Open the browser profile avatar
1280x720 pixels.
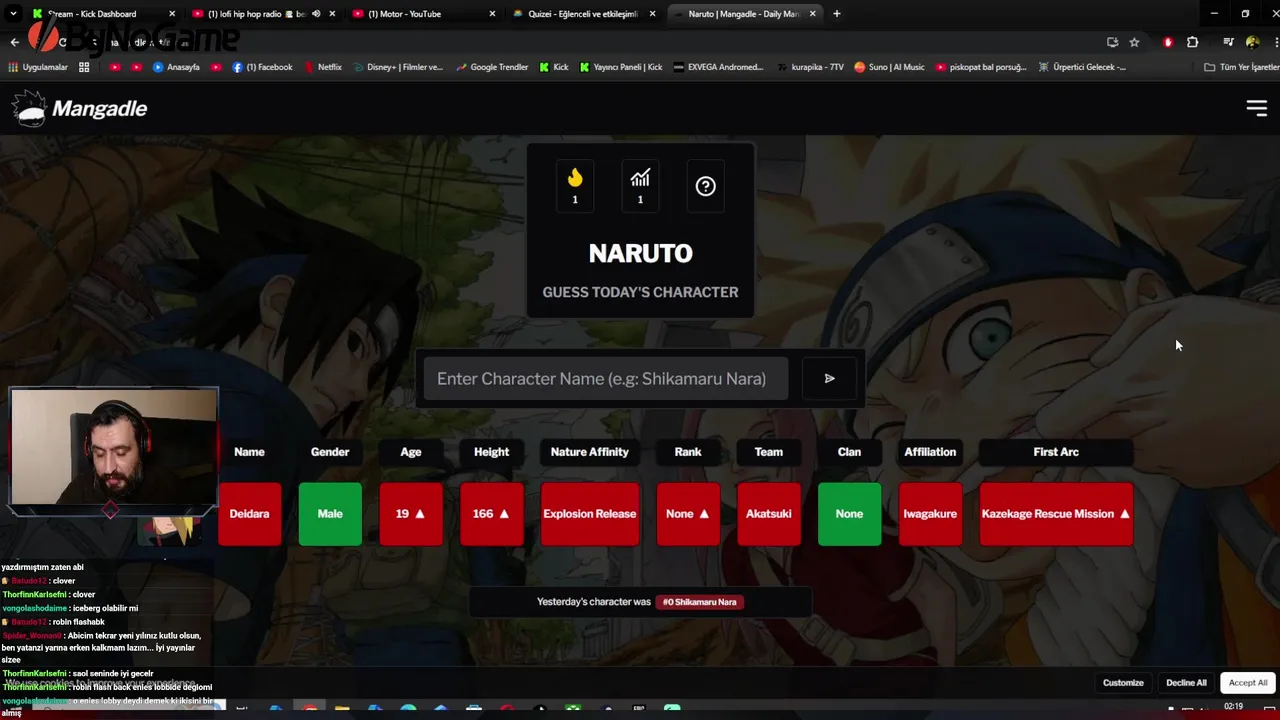coord(1252,42)
